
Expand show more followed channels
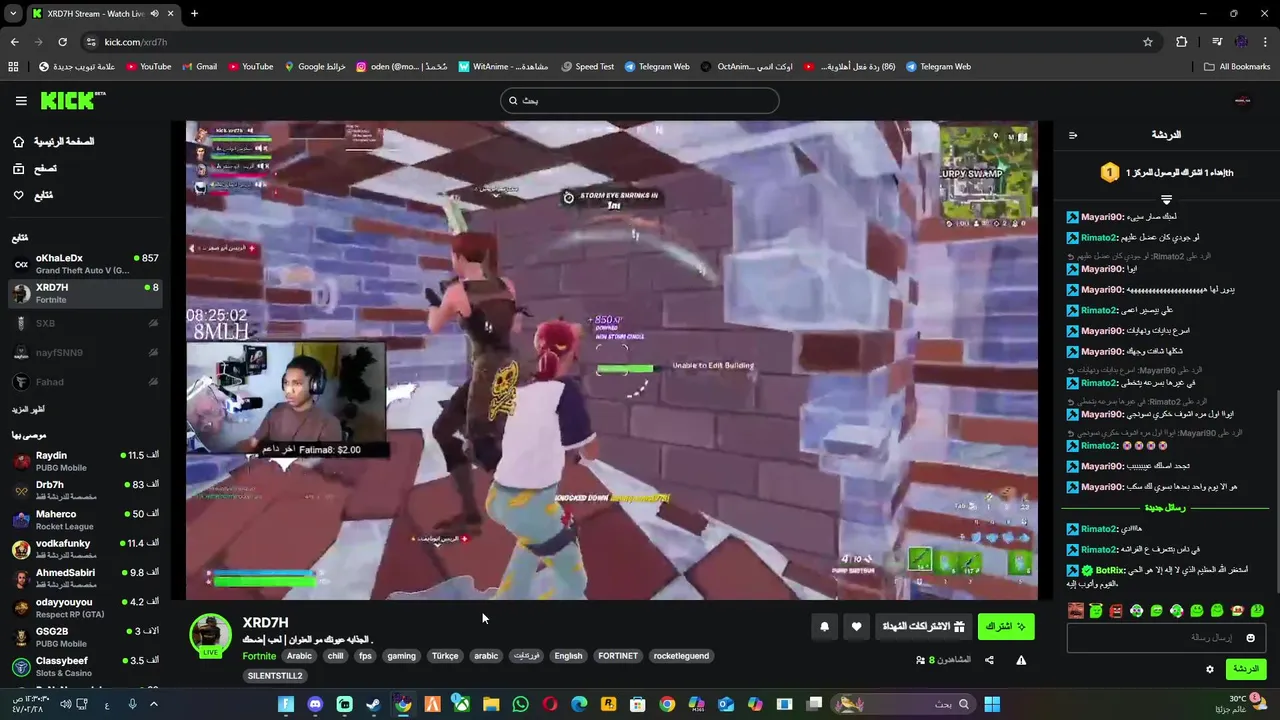[x=28, y=410]
